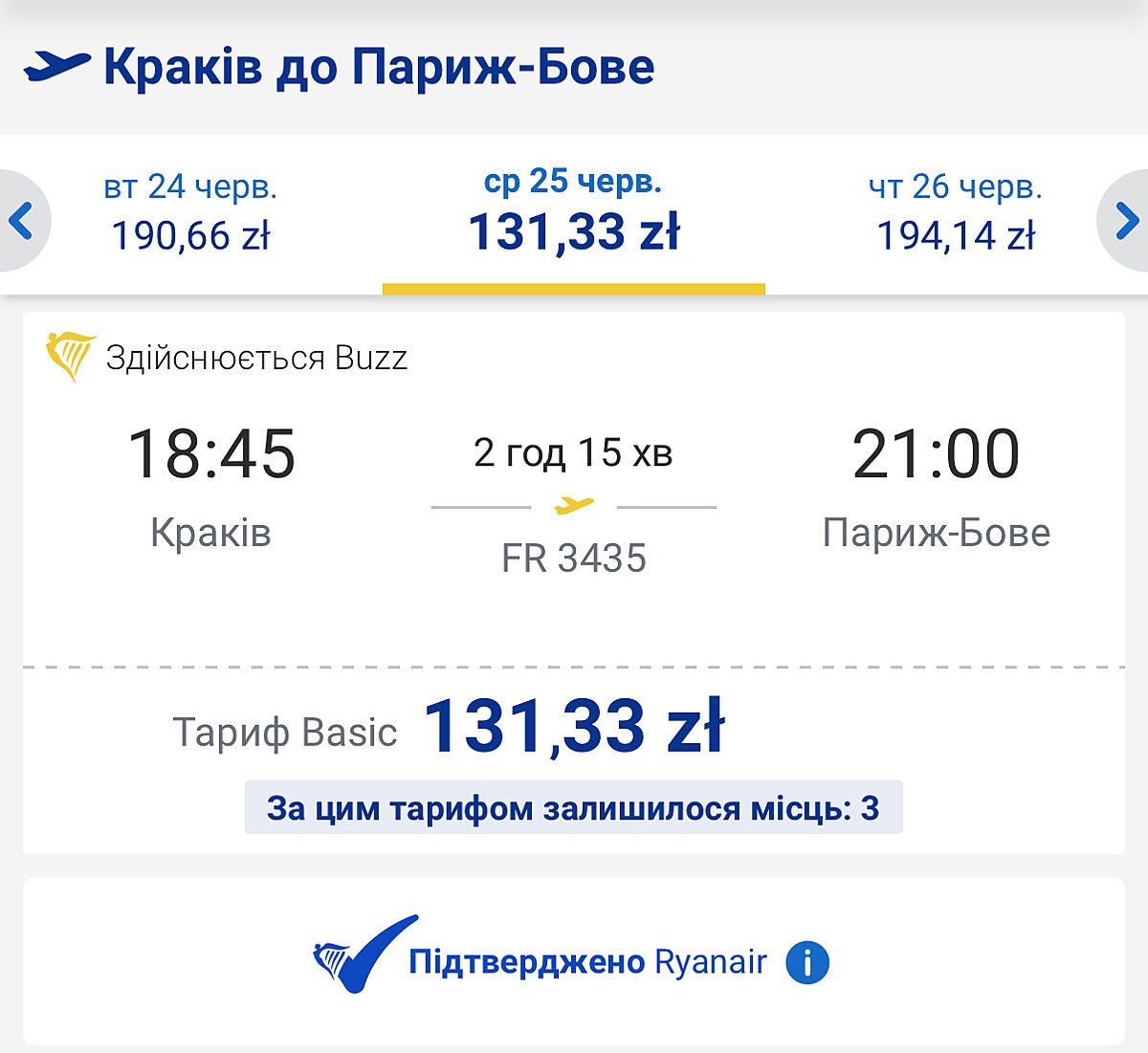Select the ср 25 черв. date tab
This screenshot has height=1053, width=1148.
tap(573, 212)
